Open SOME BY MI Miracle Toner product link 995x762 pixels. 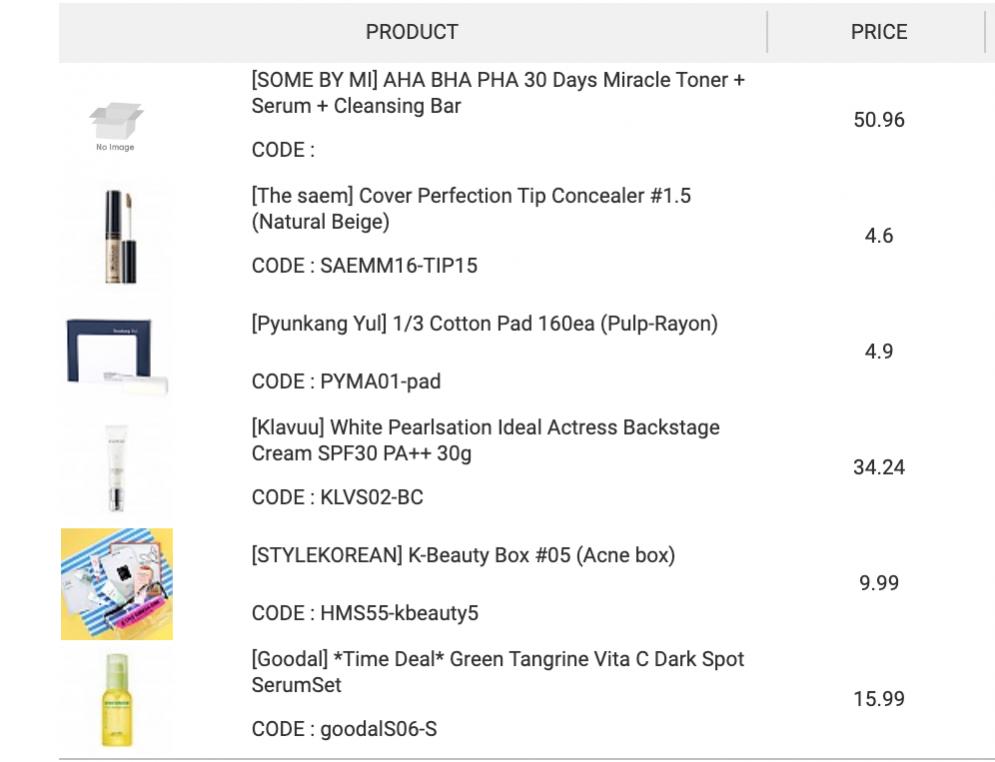click(x=498, y=93)
